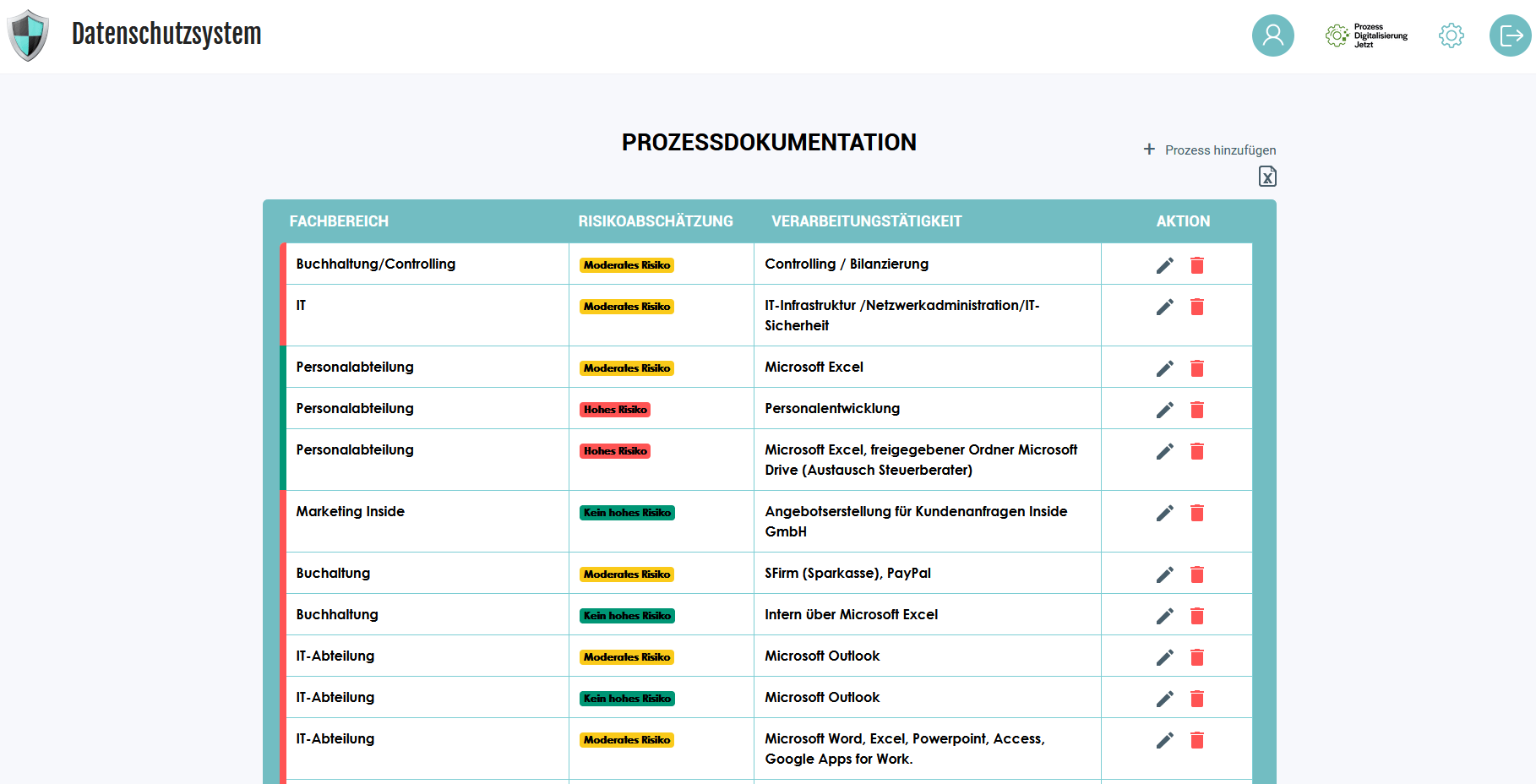Edit the Personalentwicklung process

(x=1164, y=410)
